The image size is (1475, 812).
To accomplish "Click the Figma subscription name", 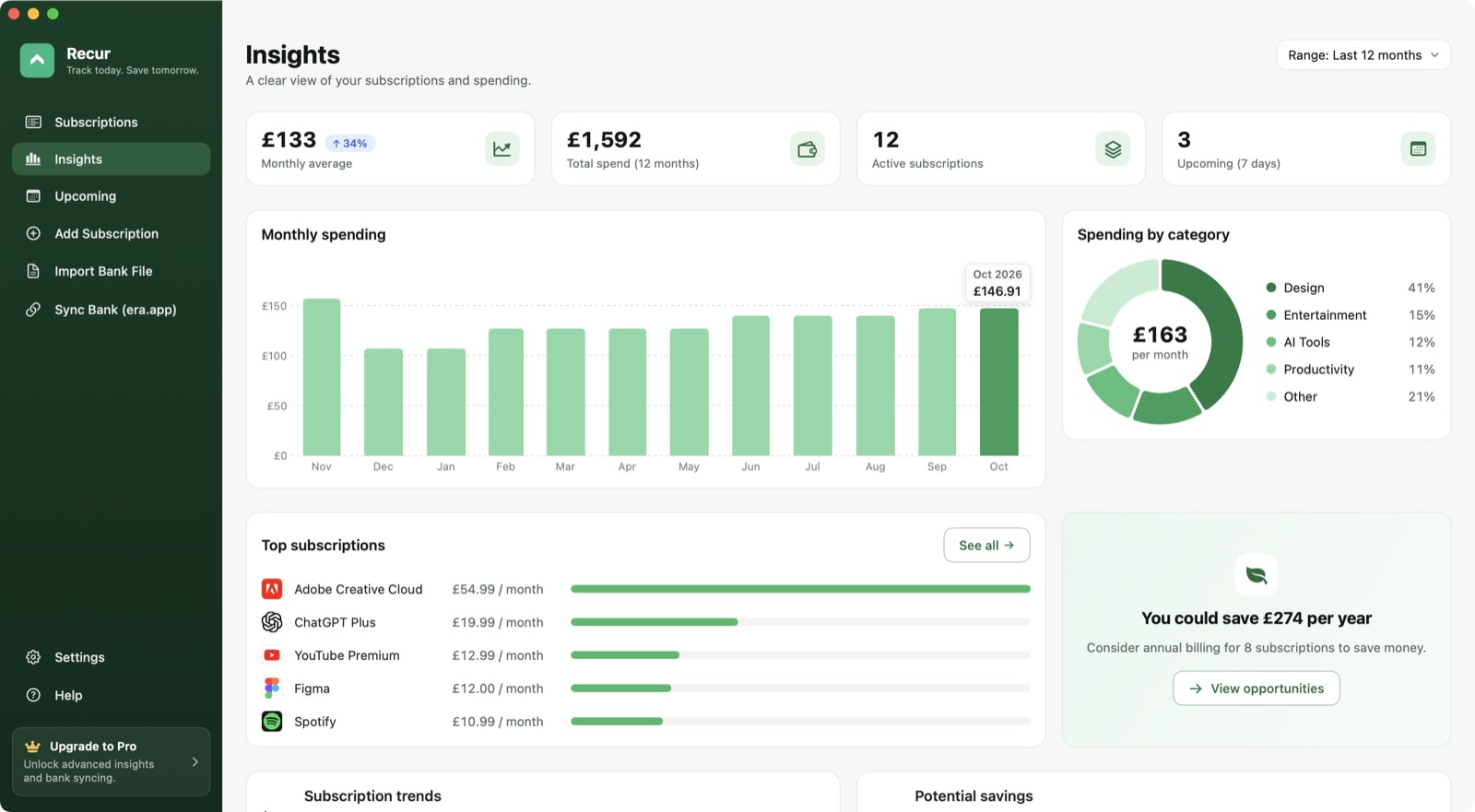I will pyautogui.click(x=312, y=688).
